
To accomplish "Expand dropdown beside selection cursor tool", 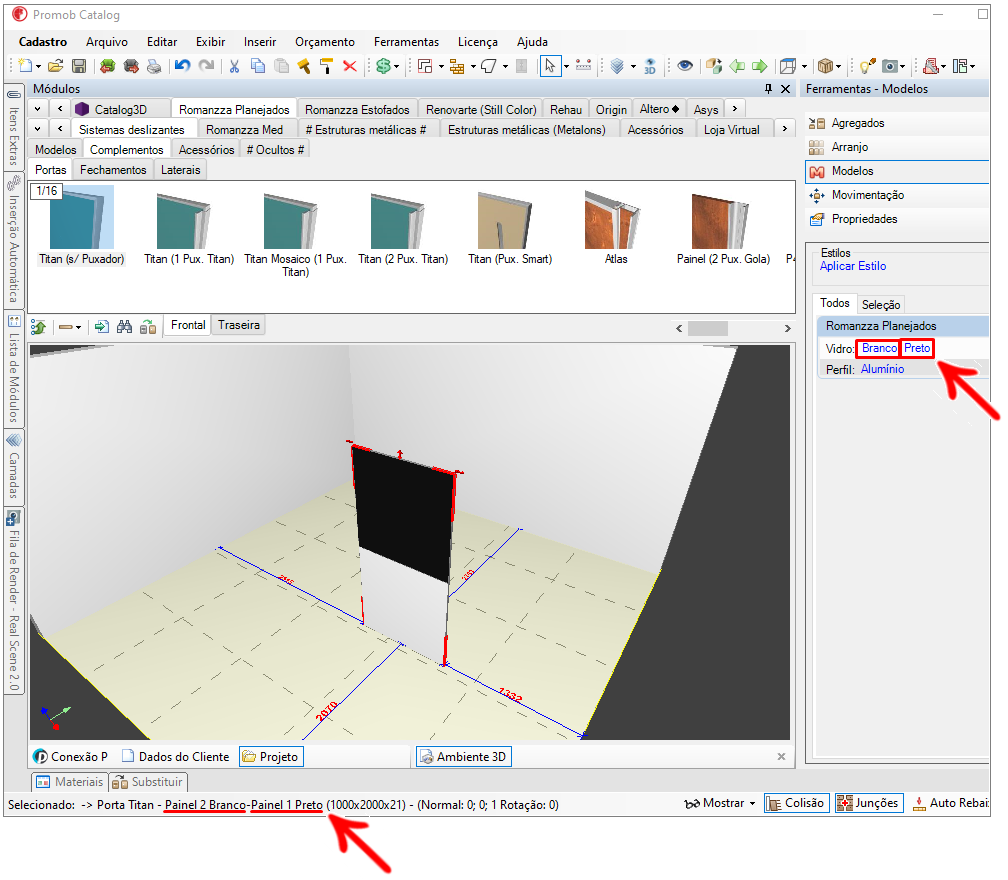I will tap(566, 67).
